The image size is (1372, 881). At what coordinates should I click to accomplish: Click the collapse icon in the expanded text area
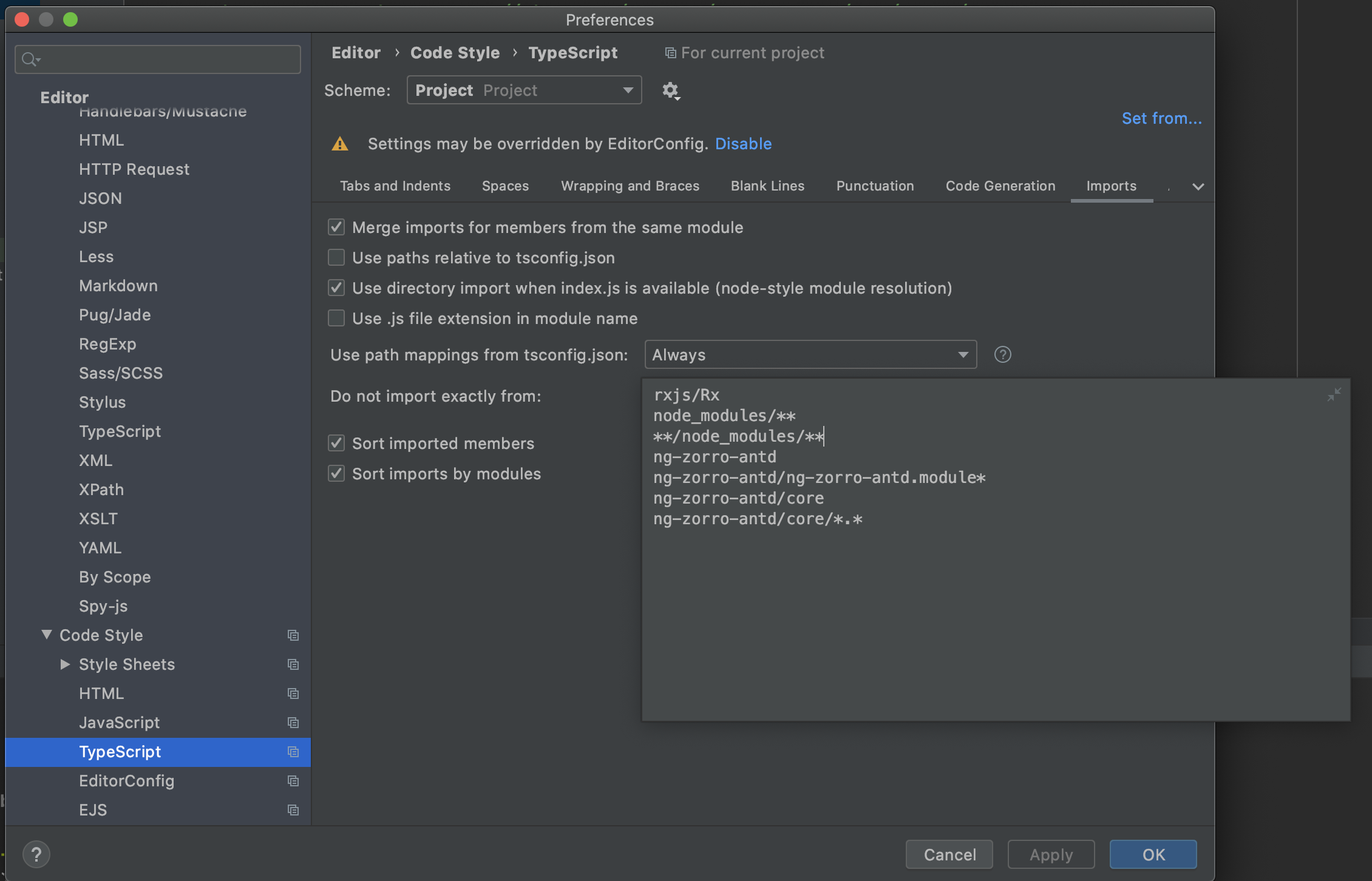[1334, 394]
